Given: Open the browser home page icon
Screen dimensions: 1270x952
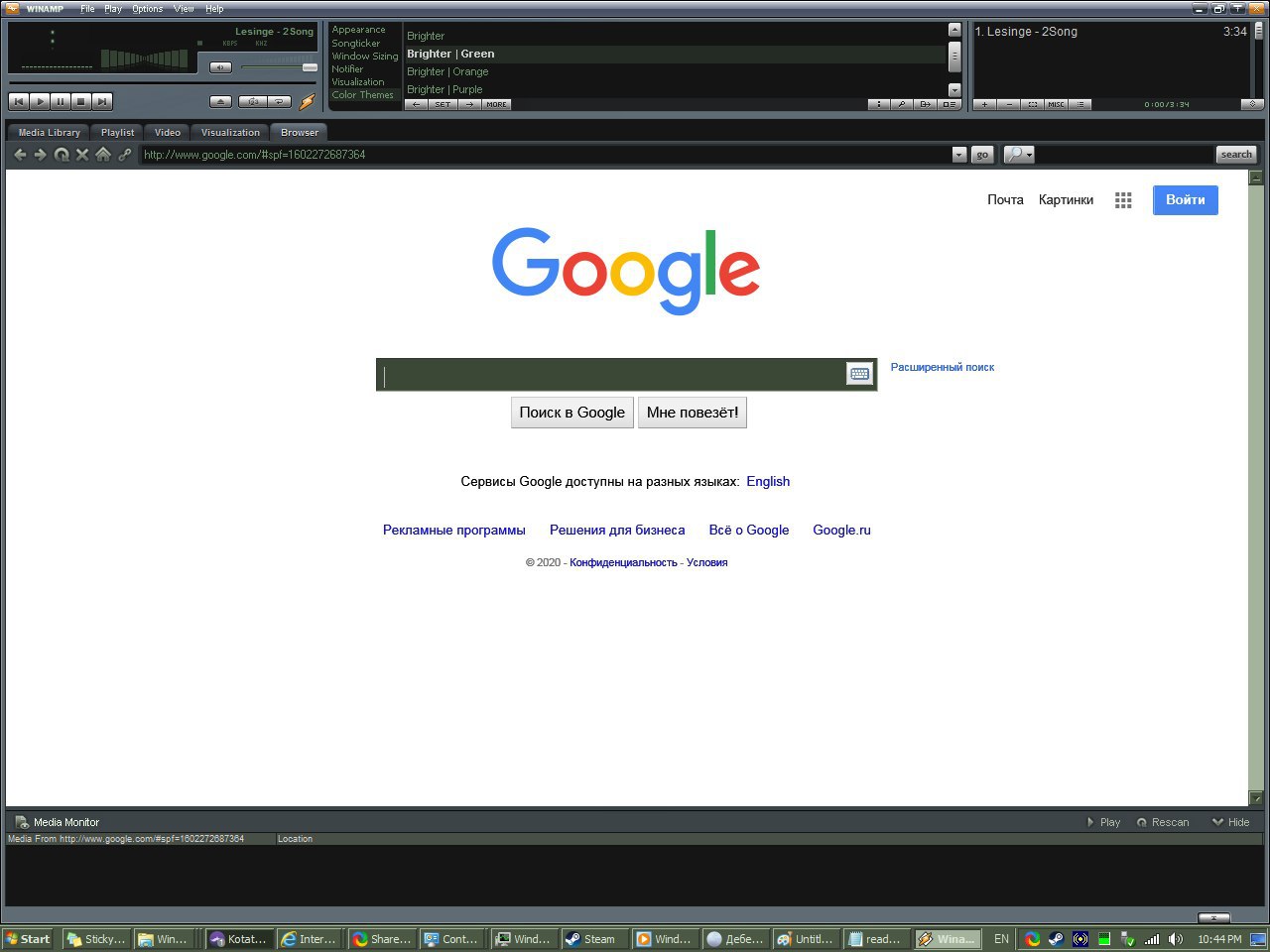Looking at the screenshot, I should pos(103,154).
